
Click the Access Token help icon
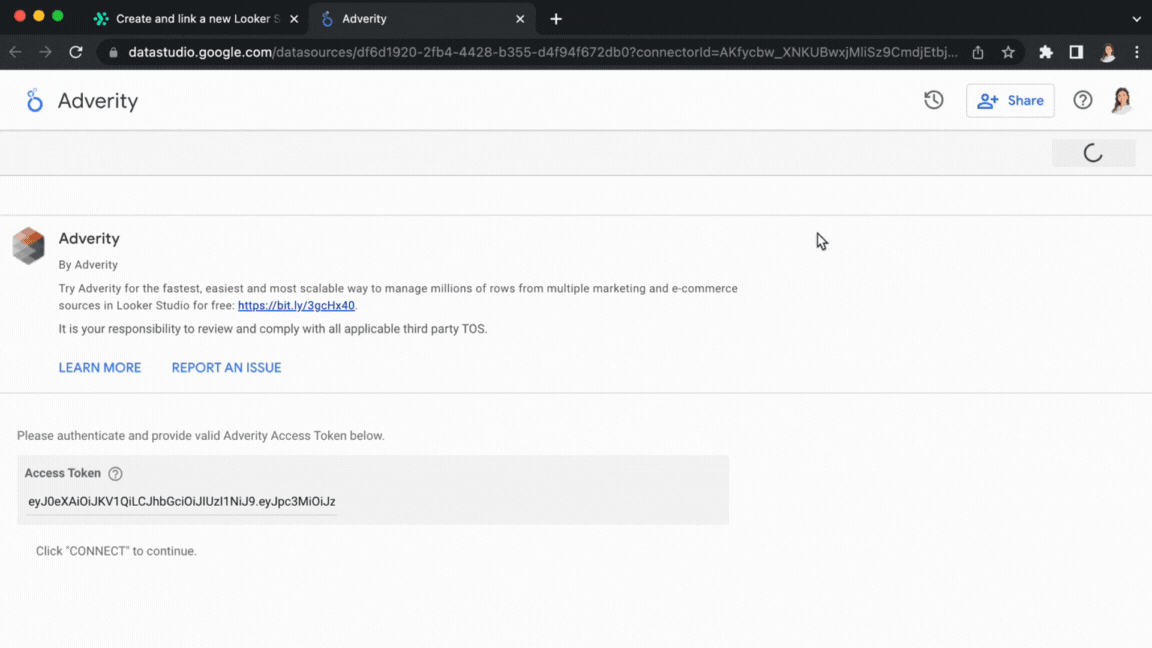click(x=115, y=474)
